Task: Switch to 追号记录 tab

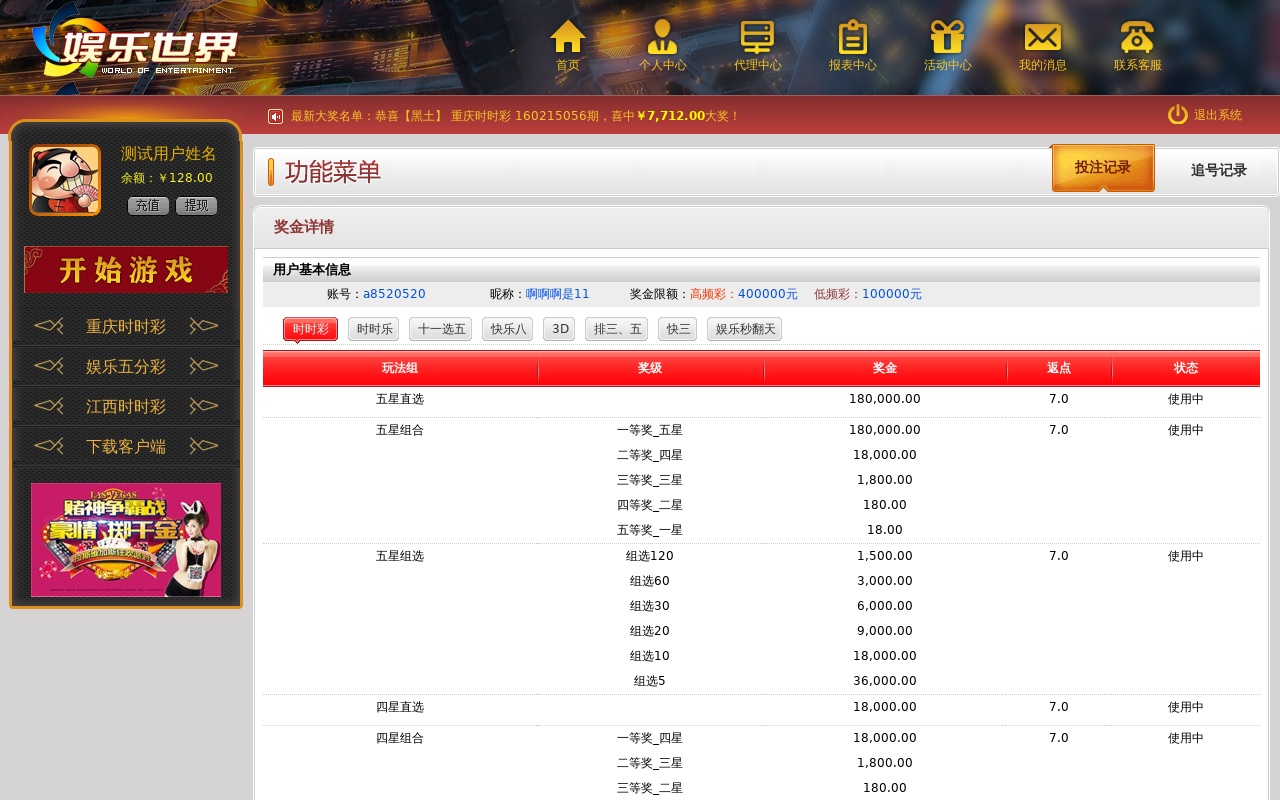Action: 1218,171
